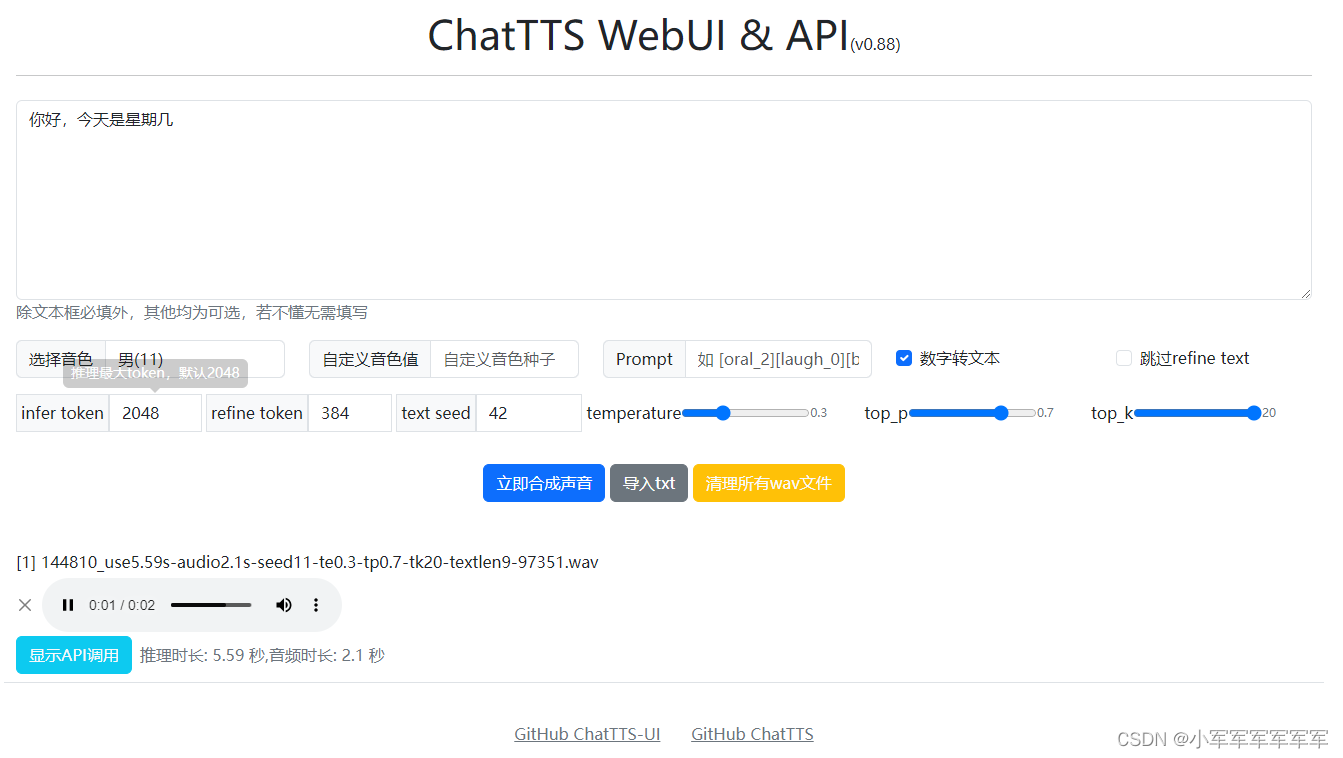Focus the Prompt input field

(x=778, y=359)
